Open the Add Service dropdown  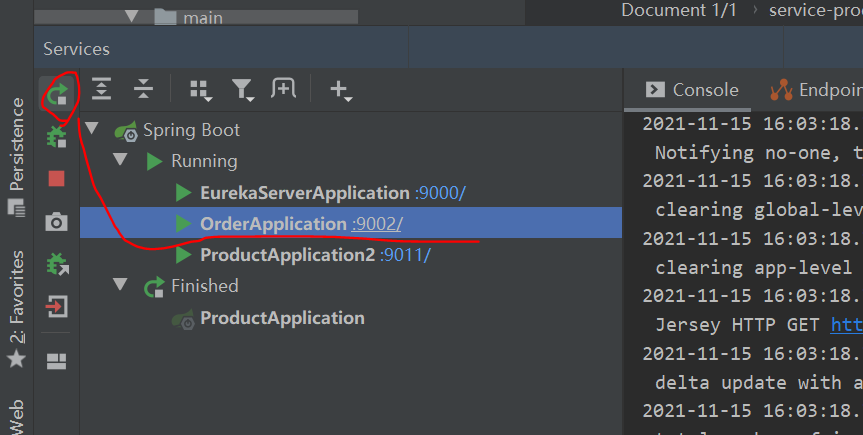click(x=340, y=91)
